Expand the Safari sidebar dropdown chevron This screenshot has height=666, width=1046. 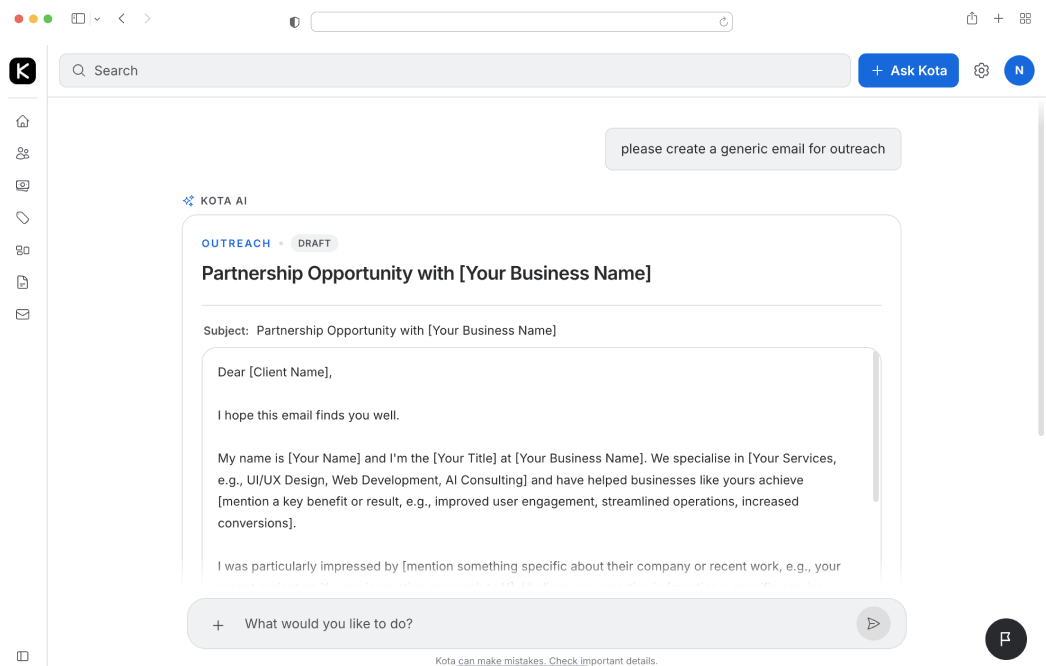(97, 19)
